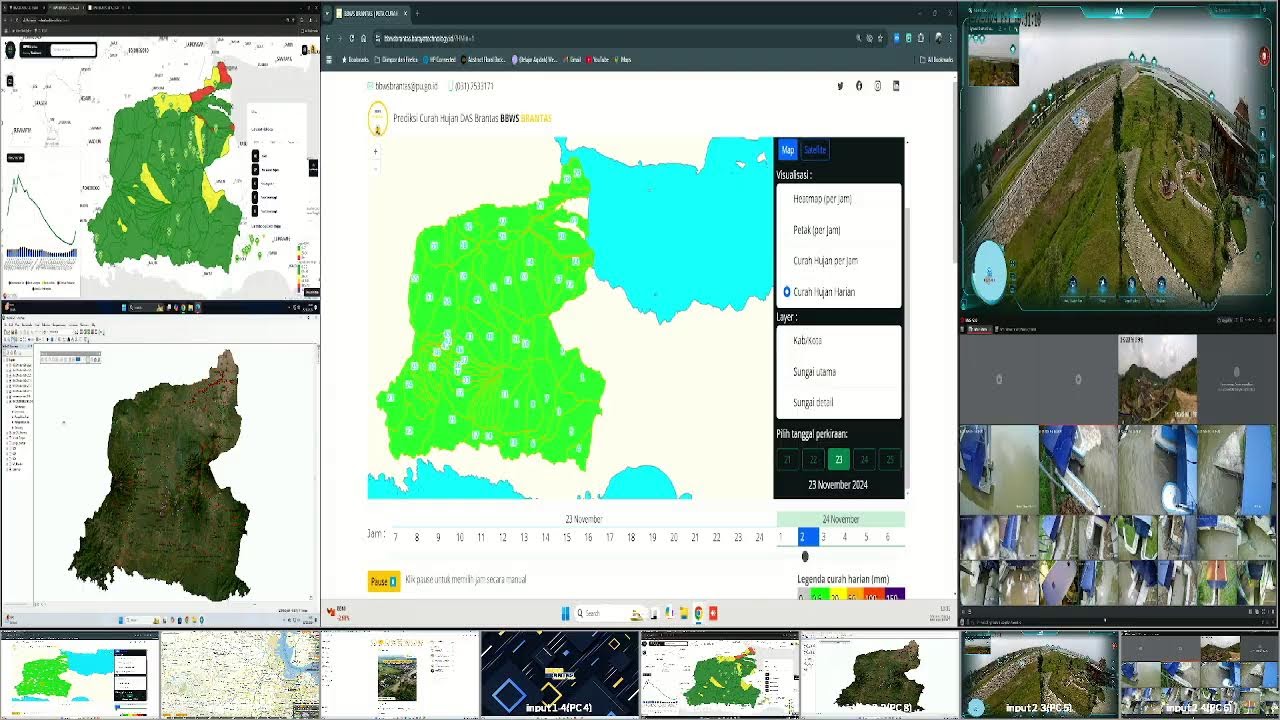This screenshot has height=720, width=1280.
Task: Open the Facebook icon in BBWS Brantas header
Action: (859, 86)
